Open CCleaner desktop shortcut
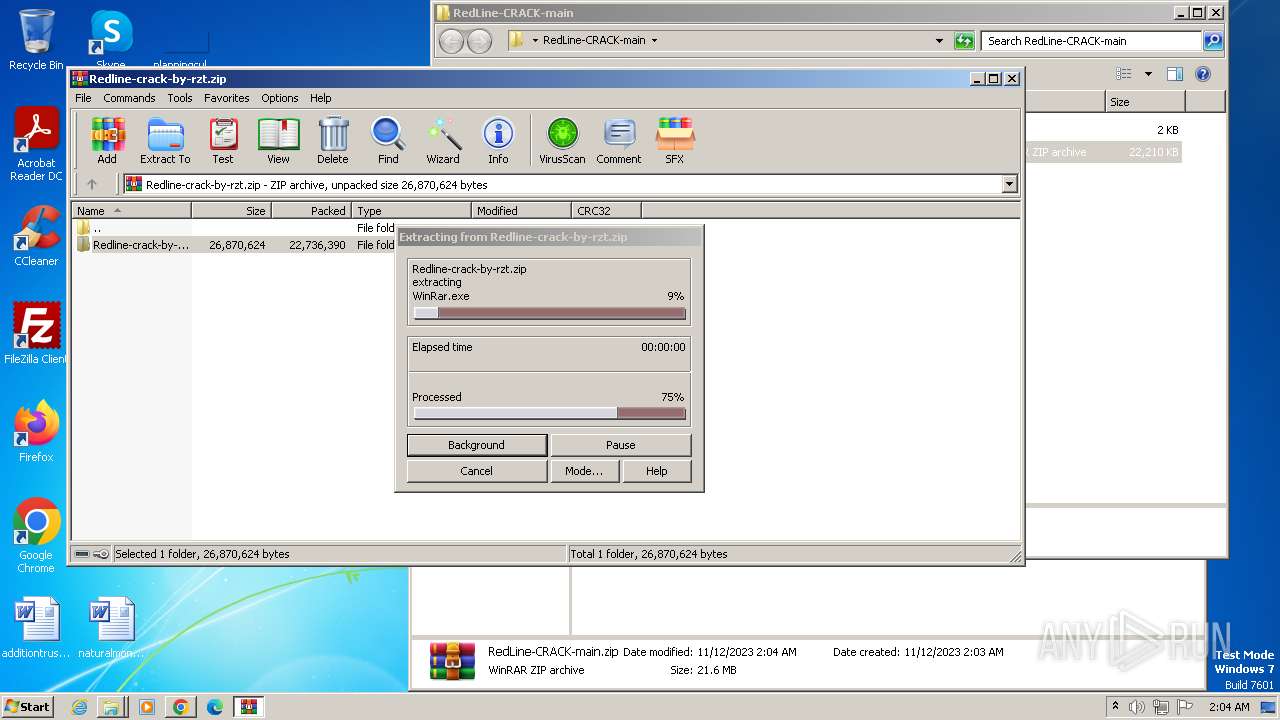1280x720 pixels. click(36, 236)
